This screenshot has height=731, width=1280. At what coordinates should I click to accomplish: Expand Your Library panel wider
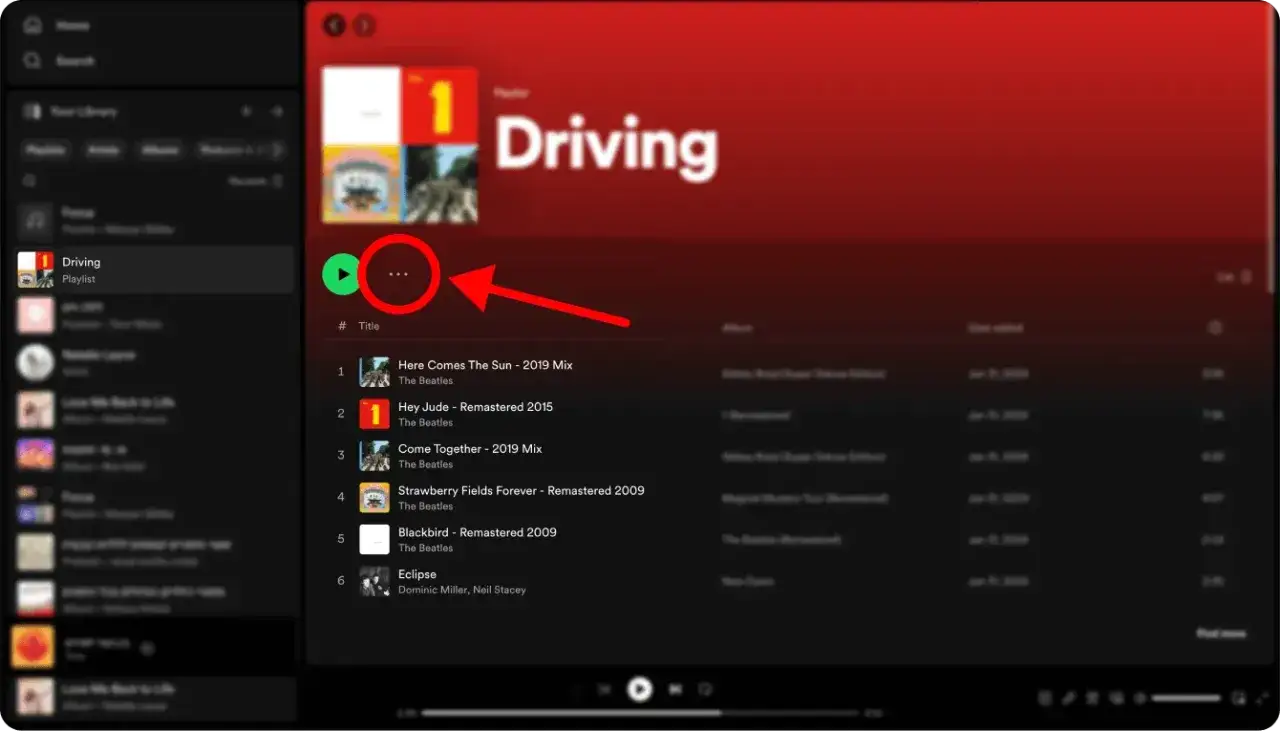pyautogui.click(x=278, y=111)
